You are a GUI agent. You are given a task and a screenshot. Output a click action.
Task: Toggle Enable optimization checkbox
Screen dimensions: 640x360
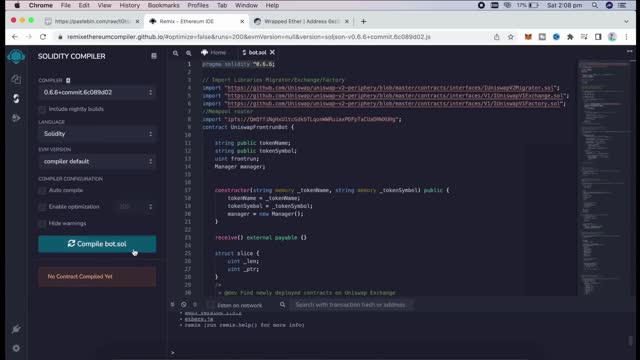42,207
